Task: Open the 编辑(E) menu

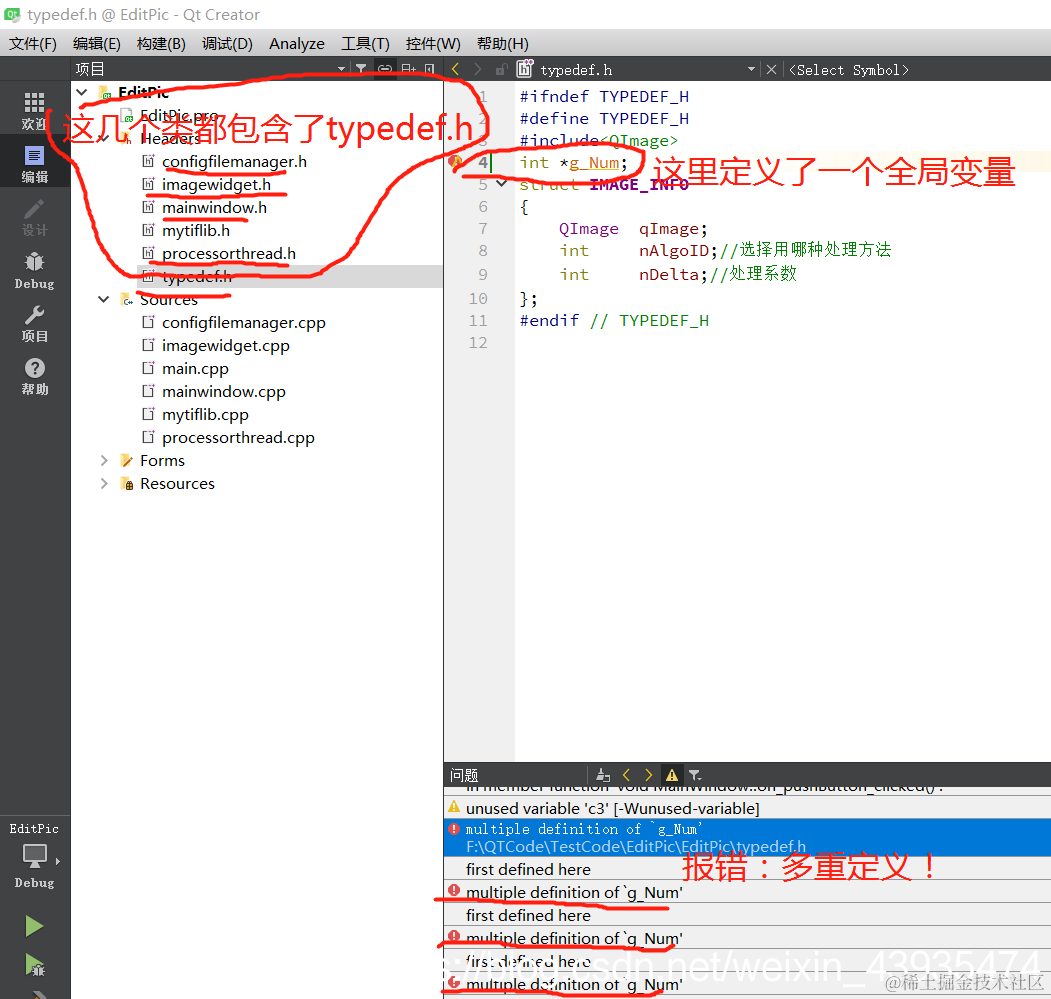Action: [97, 44]
